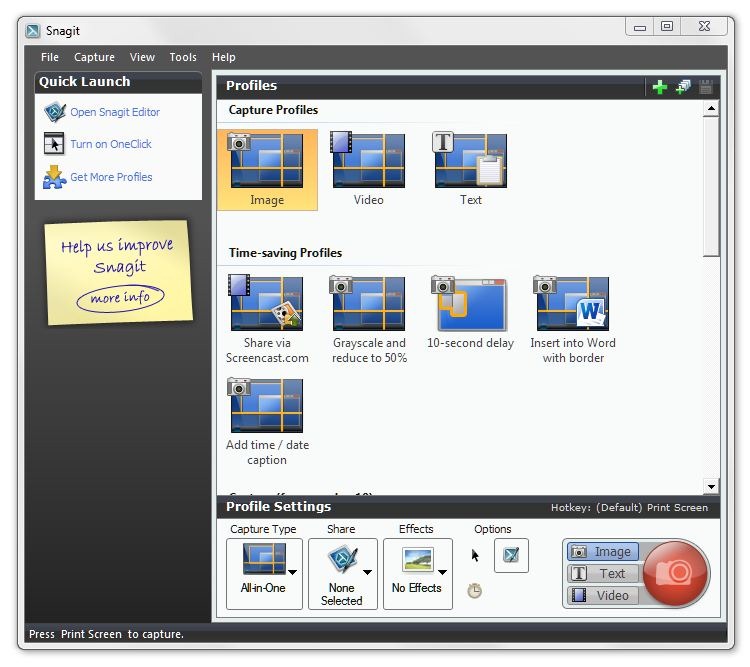The height and width of the screenshot is (667, 750).
Task: Select the Video capture profile
Action: tap(368, 169)
